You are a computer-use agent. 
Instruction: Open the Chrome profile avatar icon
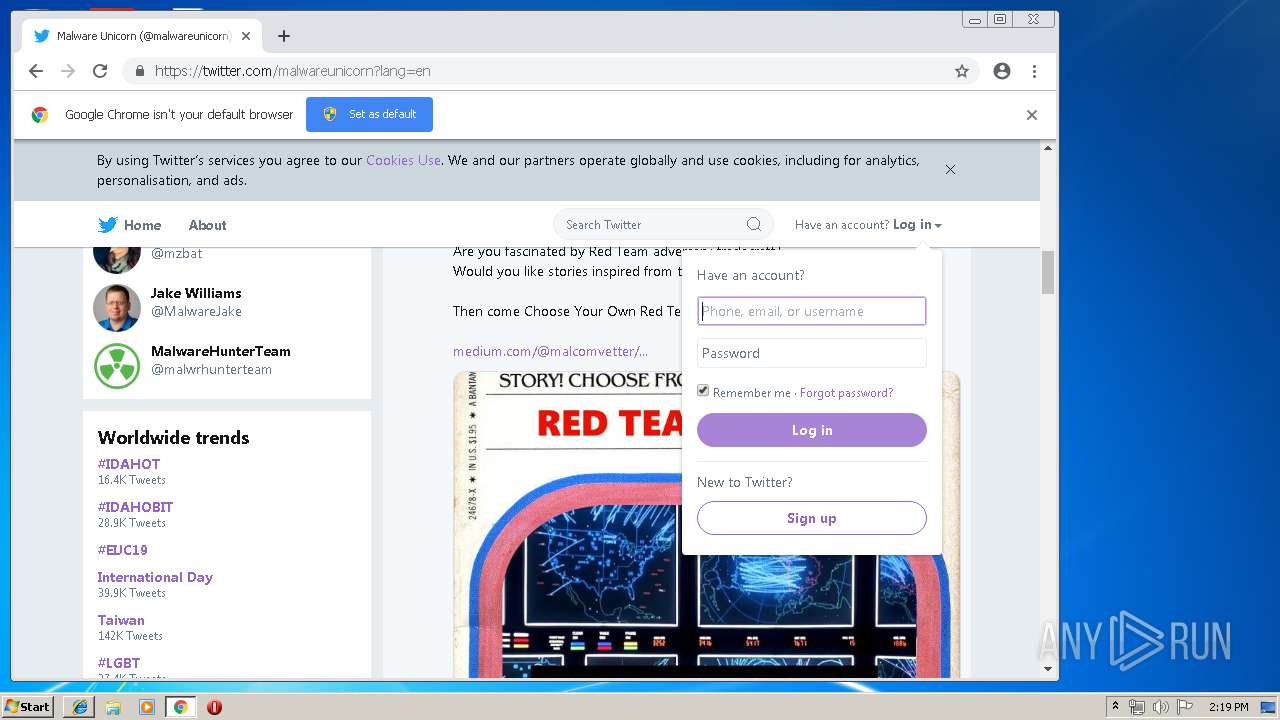(1002, 71)
